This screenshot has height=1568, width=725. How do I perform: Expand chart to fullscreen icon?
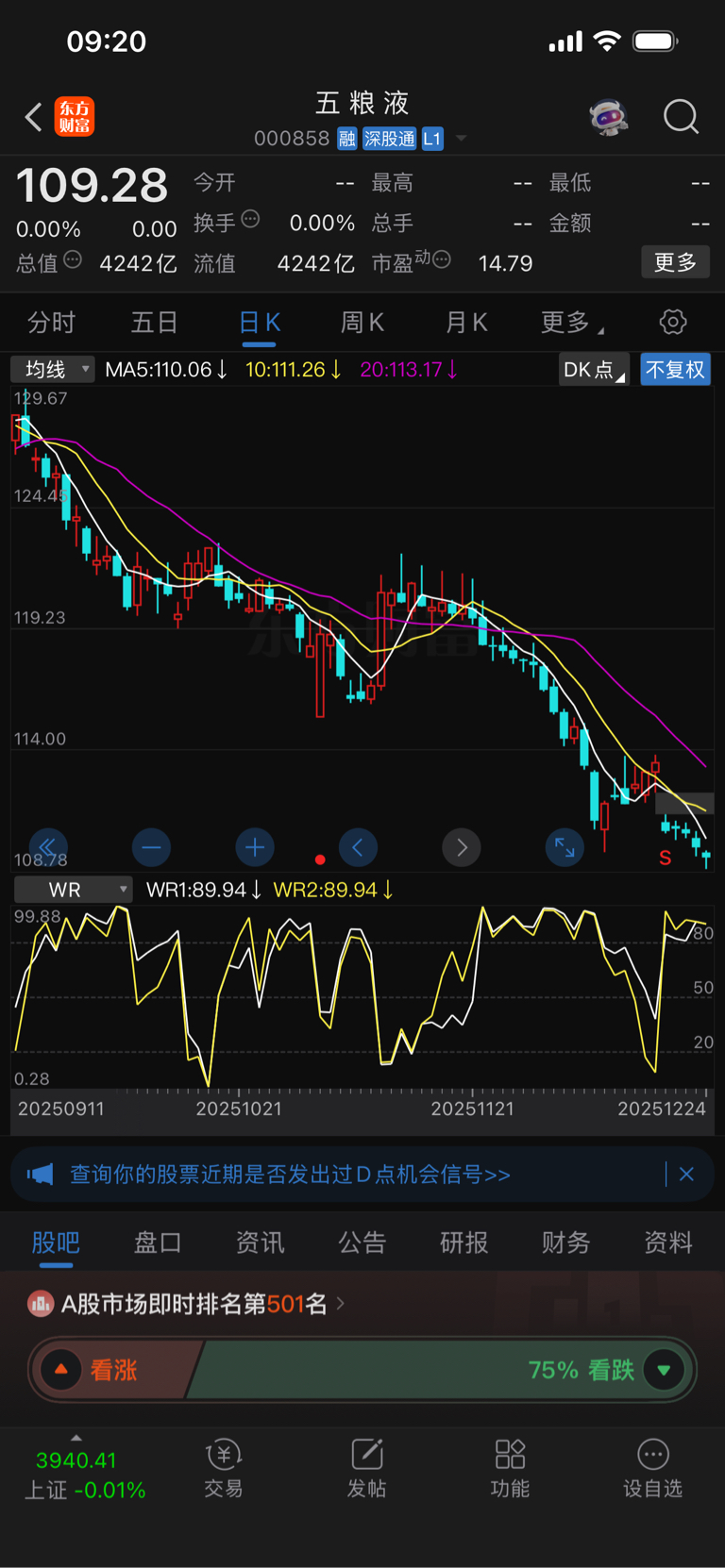[x=565, y=847]
